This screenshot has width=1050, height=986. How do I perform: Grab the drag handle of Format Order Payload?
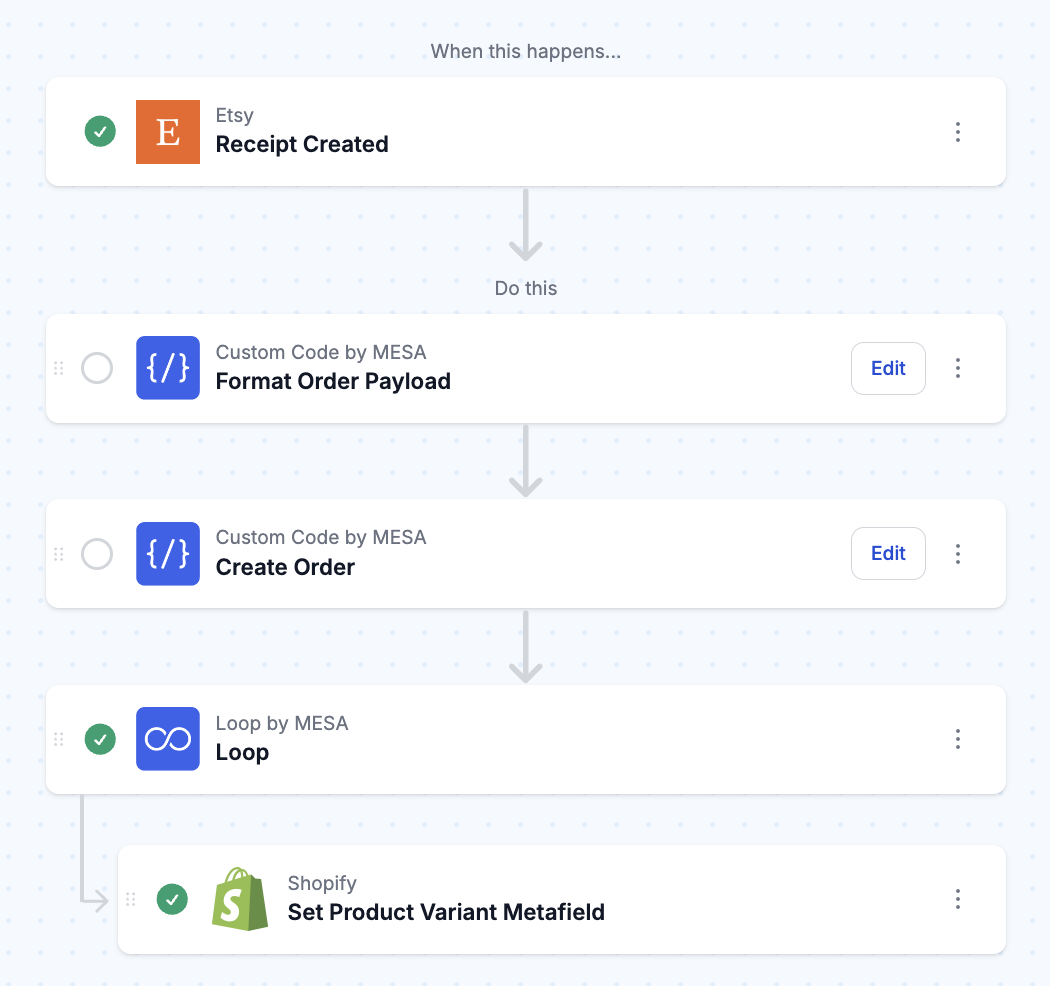59,368
